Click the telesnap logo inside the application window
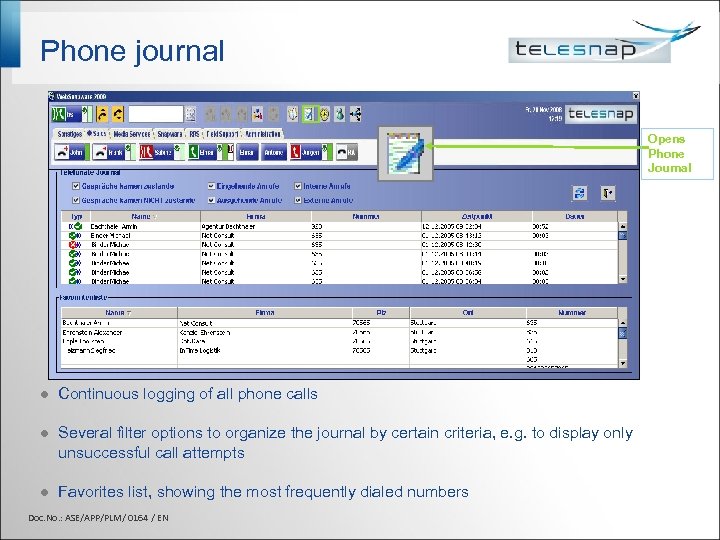This screenshot has width=720, height=540. pyautogui.click(x=601, y=114)
